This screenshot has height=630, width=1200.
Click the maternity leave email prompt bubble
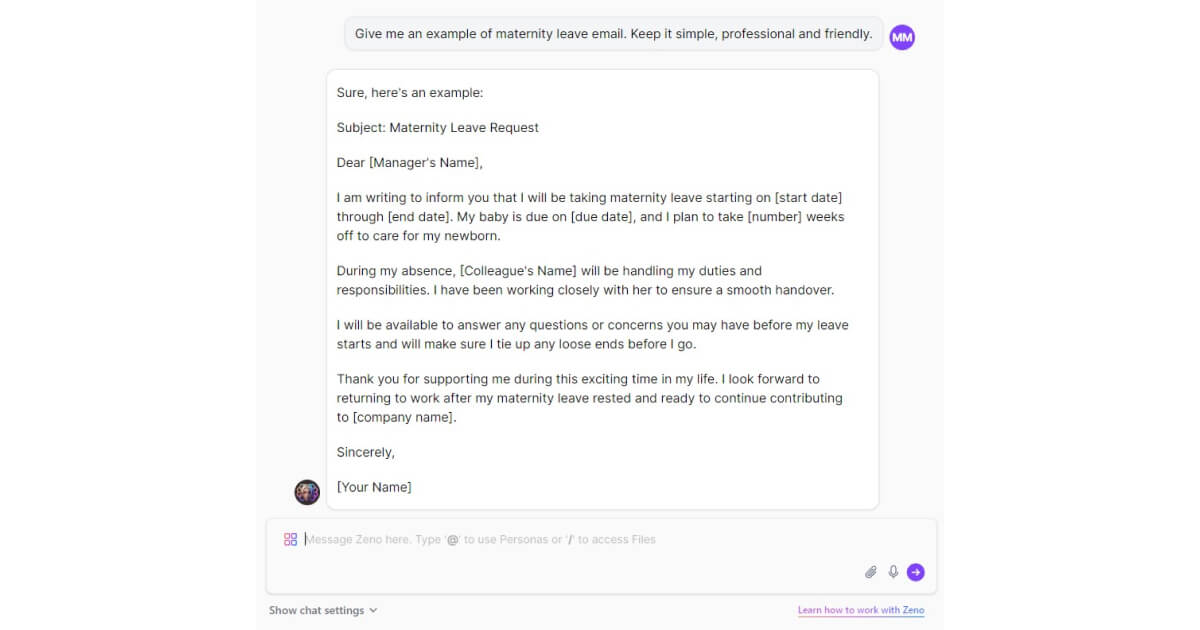pyautogui.click(x=612, y=33)
